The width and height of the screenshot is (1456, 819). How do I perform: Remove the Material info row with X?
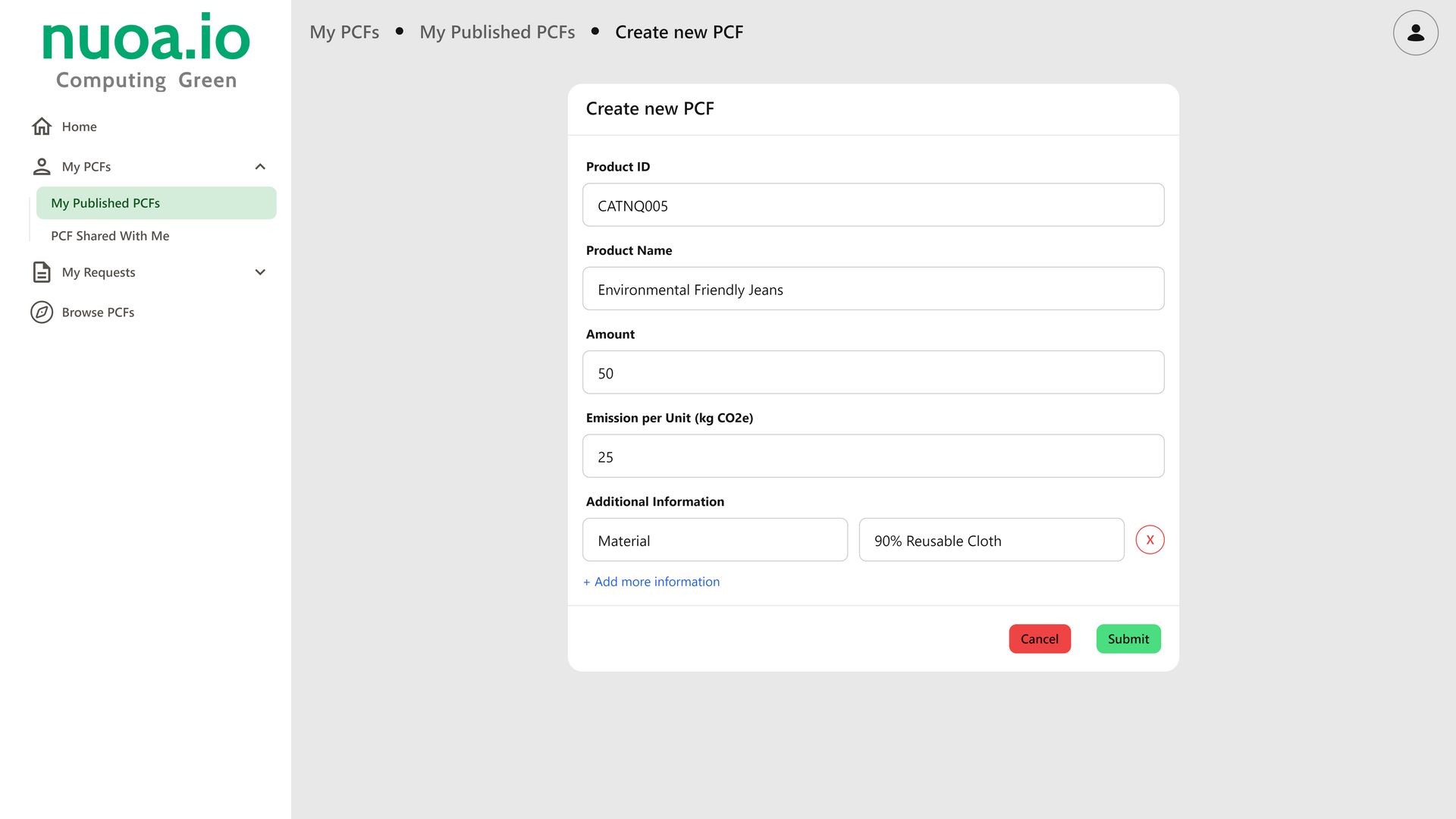[1150, 540]
